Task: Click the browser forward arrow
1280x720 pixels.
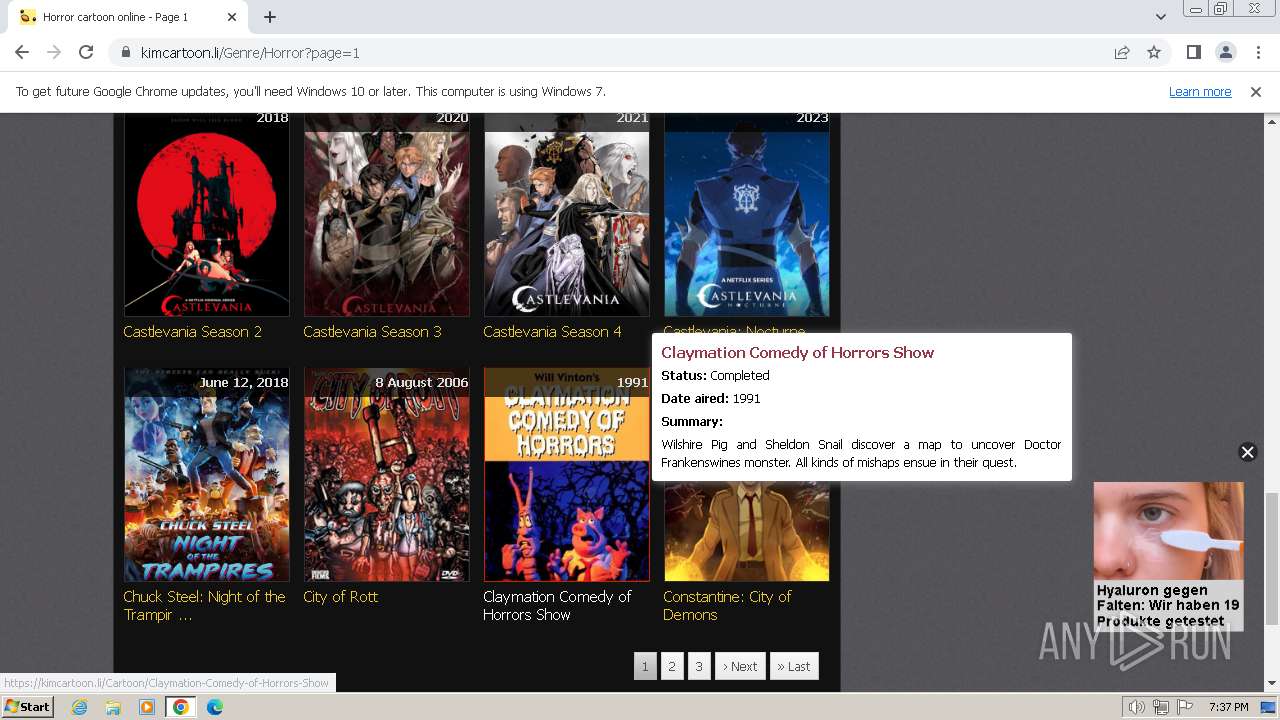Action: coord(54,52)
